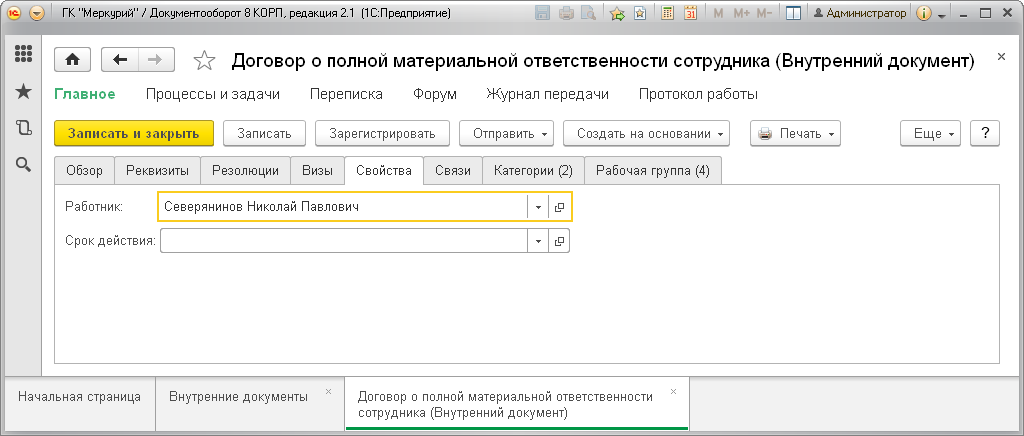Click the M- memory button
This screenshot has height=436, width=1024.
(x=764, y=13)
